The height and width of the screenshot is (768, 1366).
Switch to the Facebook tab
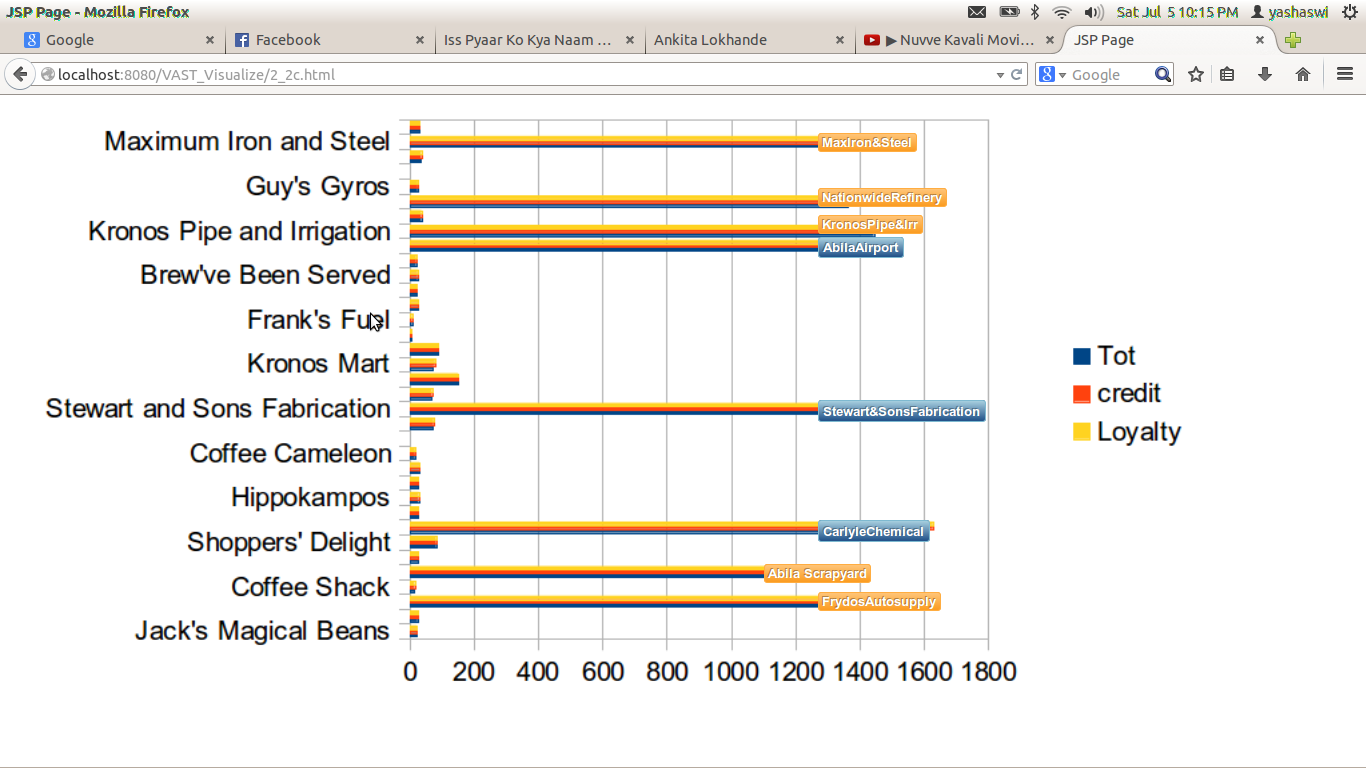point(330,40)
